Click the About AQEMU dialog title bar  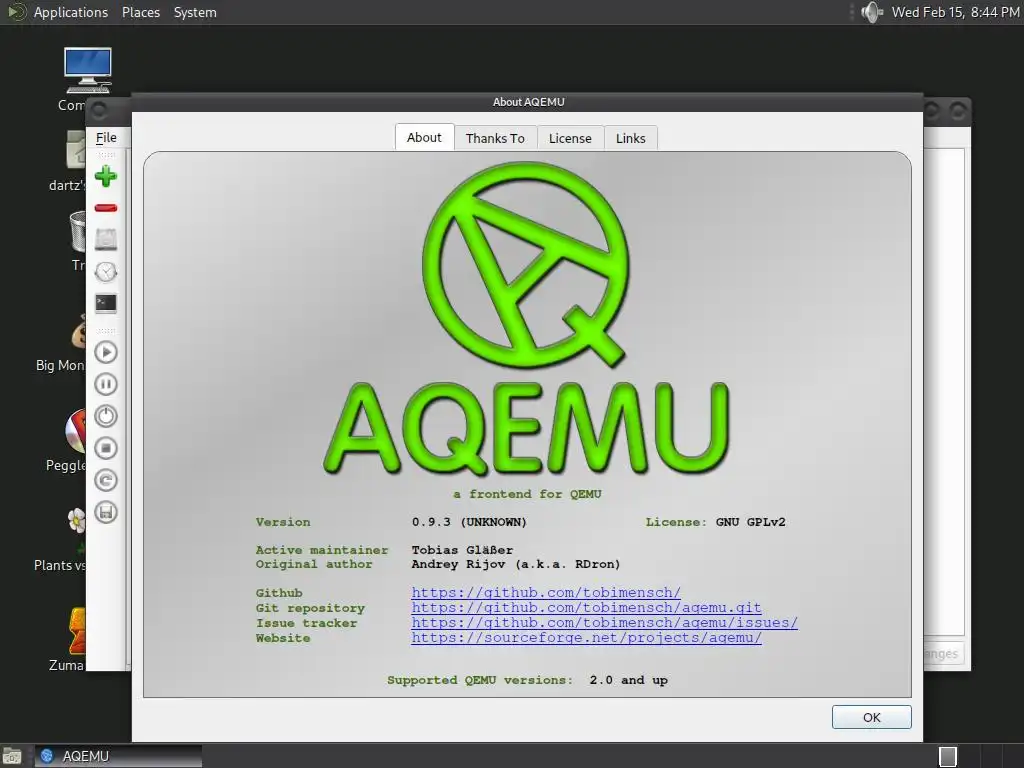click(x=528, y=102)
